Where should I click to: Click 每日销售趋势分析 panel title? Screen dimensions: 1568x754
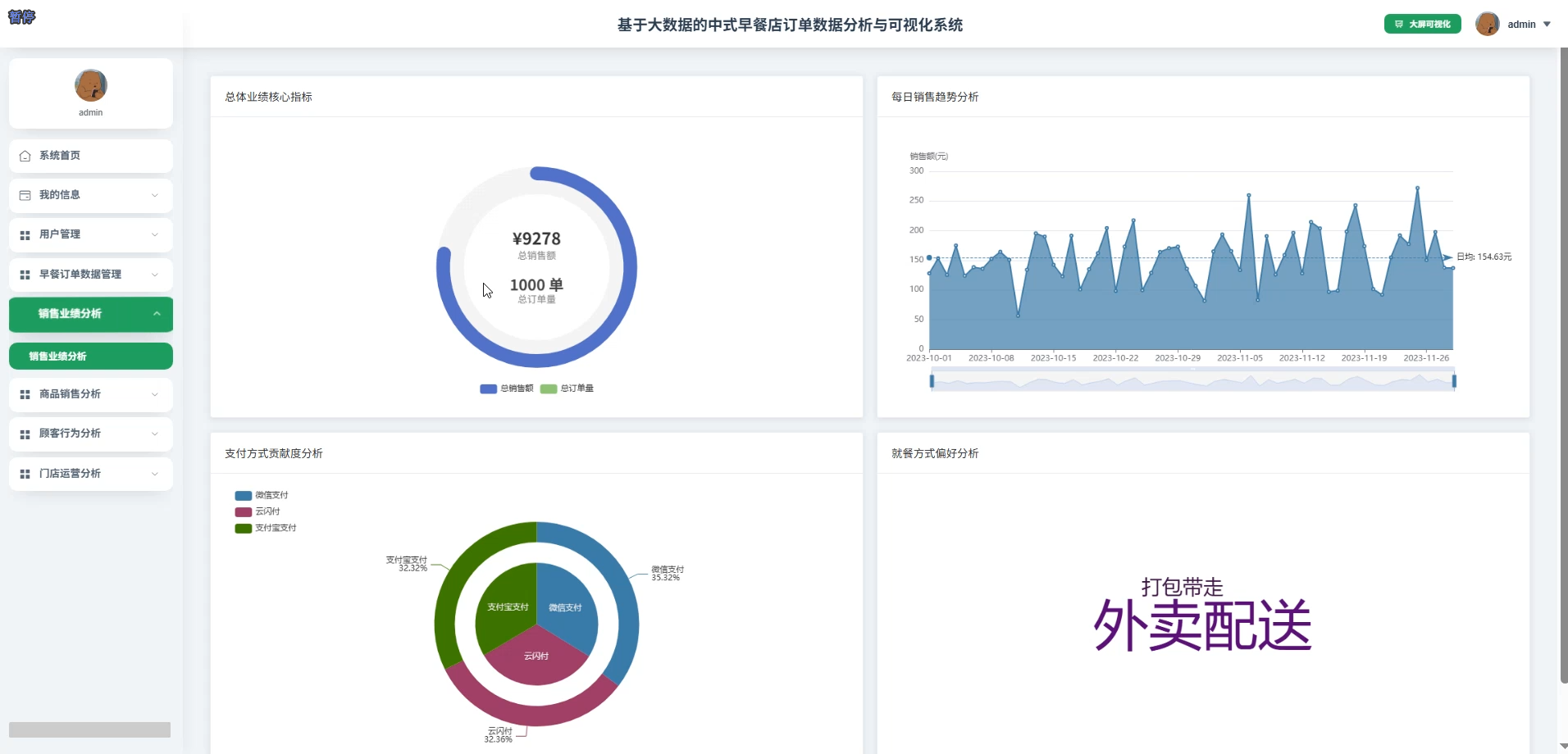(x=935, y=97)
